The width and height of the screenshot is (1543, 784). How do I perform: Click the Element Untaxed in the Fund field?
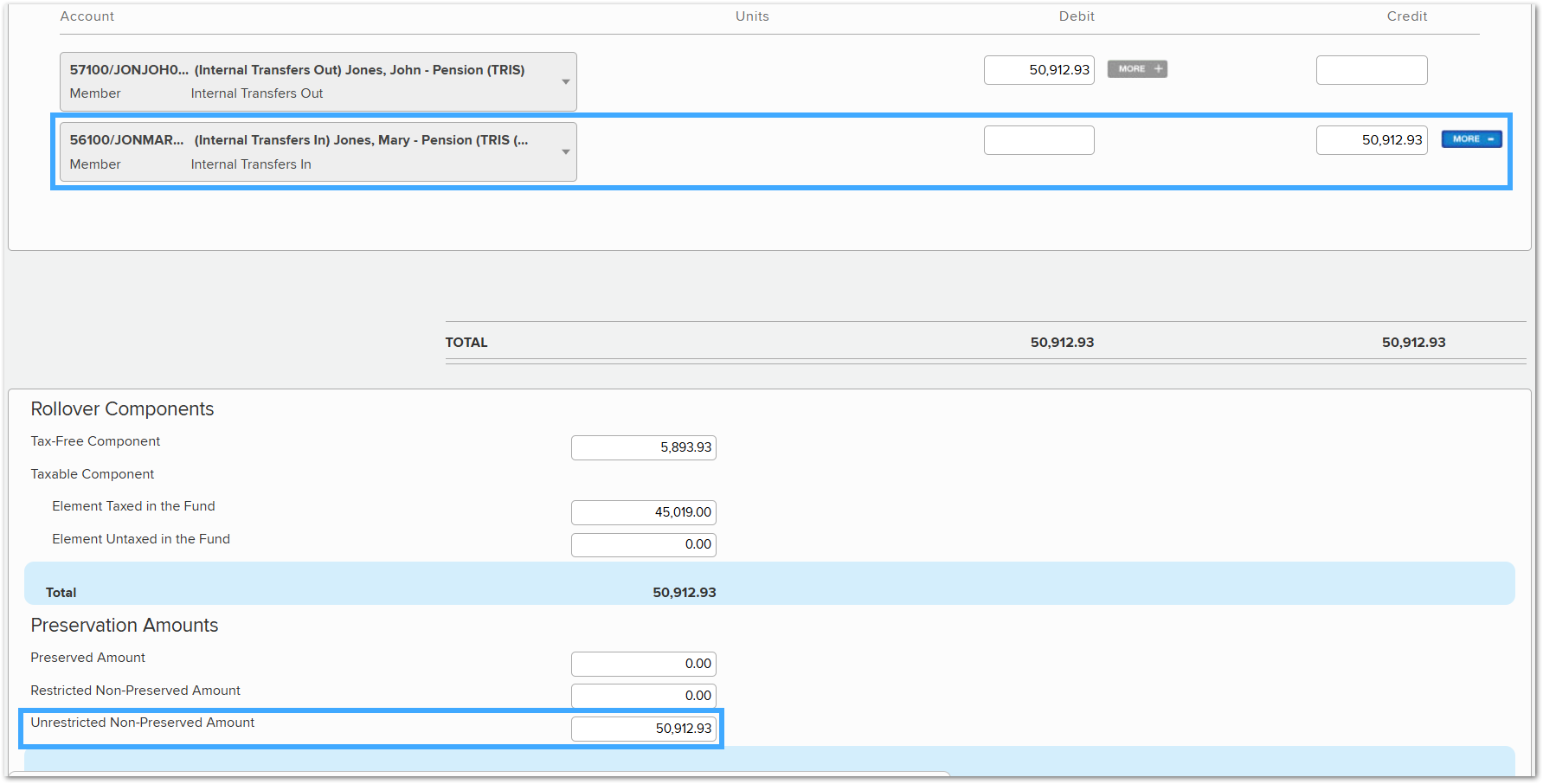point(643,544)
